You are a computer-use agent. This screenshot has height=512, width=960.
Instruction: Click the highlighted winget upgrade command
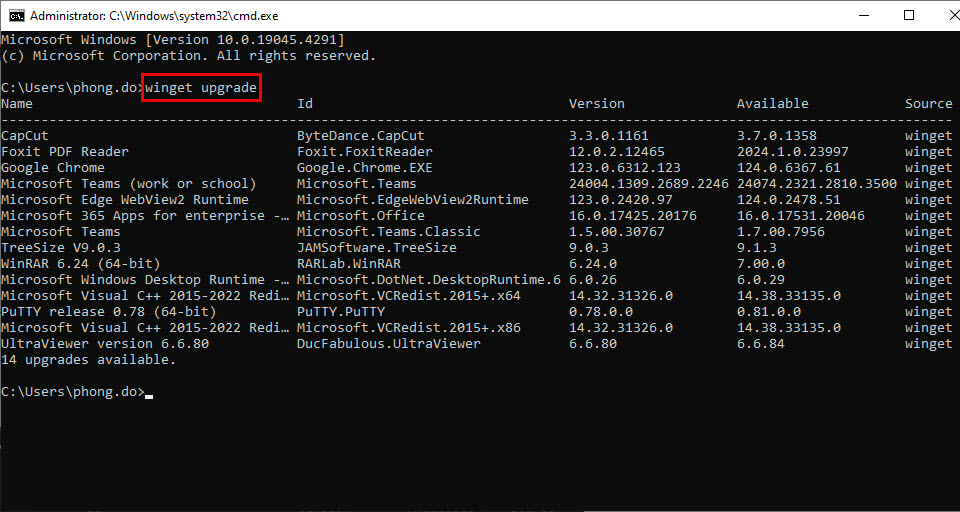tap(202, 88)
